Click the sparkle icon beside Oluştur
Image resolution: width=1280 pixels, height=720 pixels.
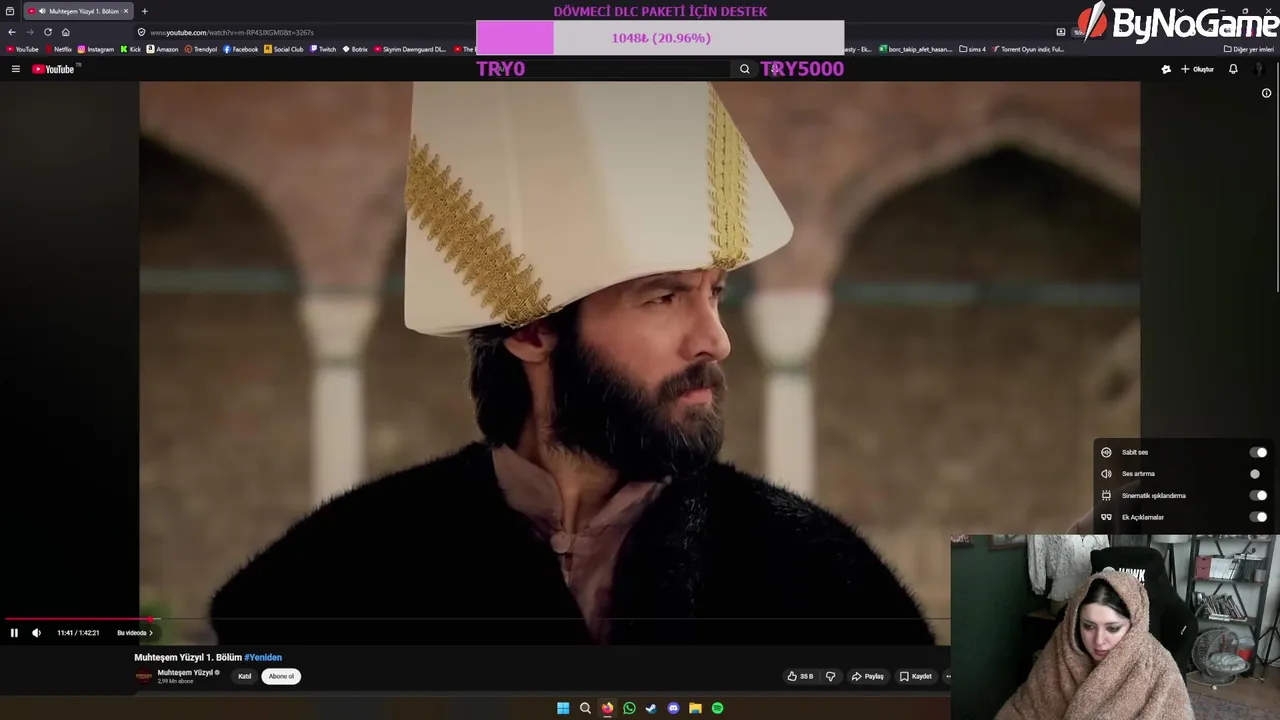(1166, 69)
